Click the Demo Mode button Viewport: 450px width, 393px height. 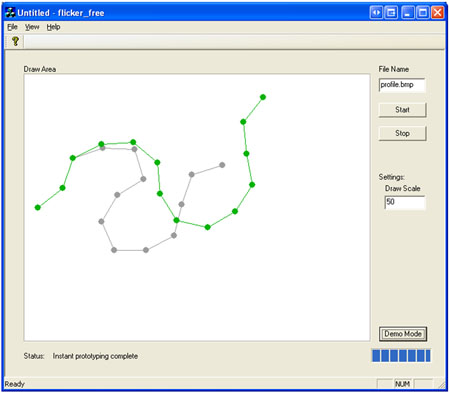tap(403, 334)
